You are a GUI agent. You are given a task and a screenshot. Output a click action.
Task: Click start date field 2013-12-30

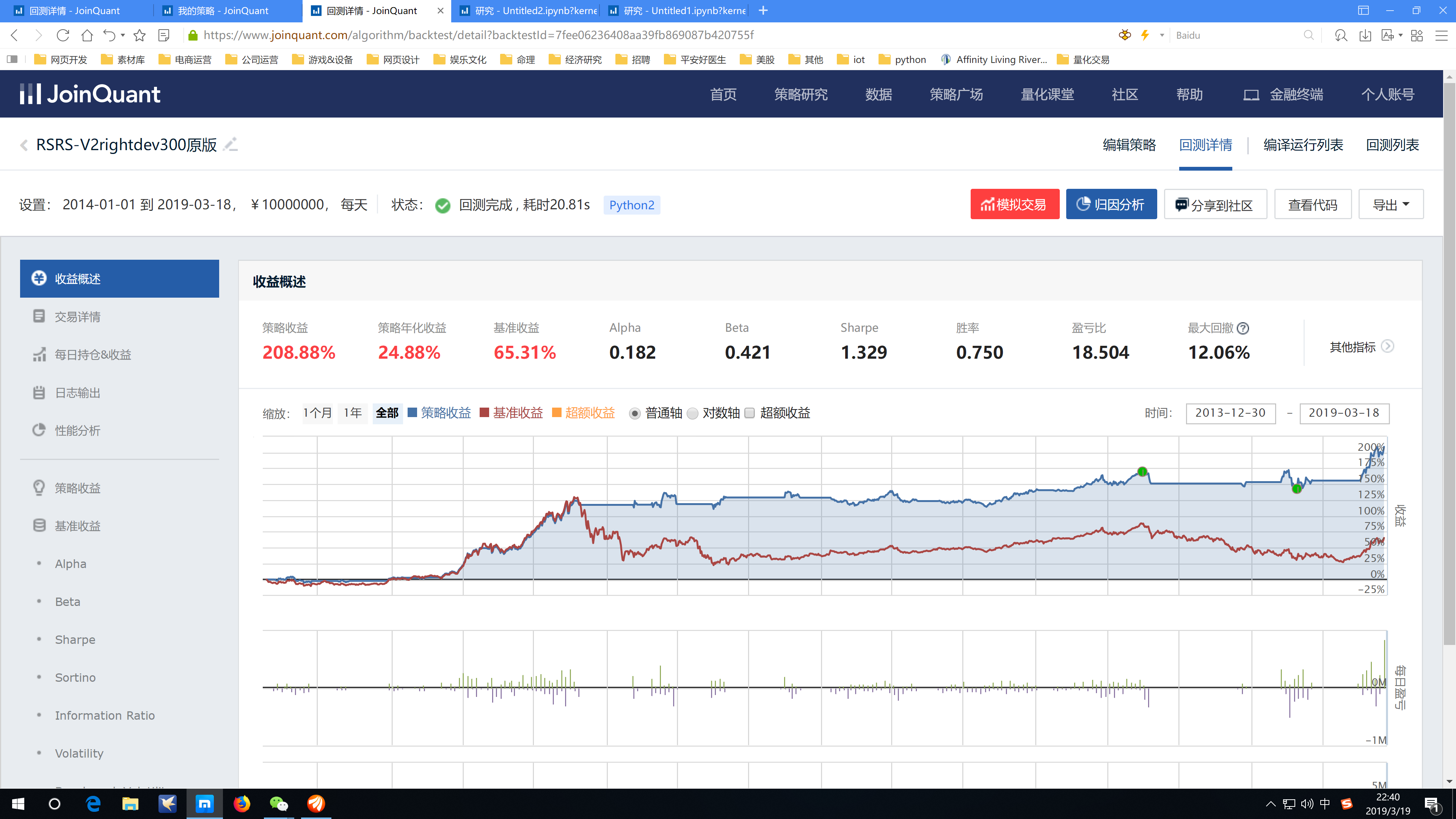click(x=1230, y=413)
